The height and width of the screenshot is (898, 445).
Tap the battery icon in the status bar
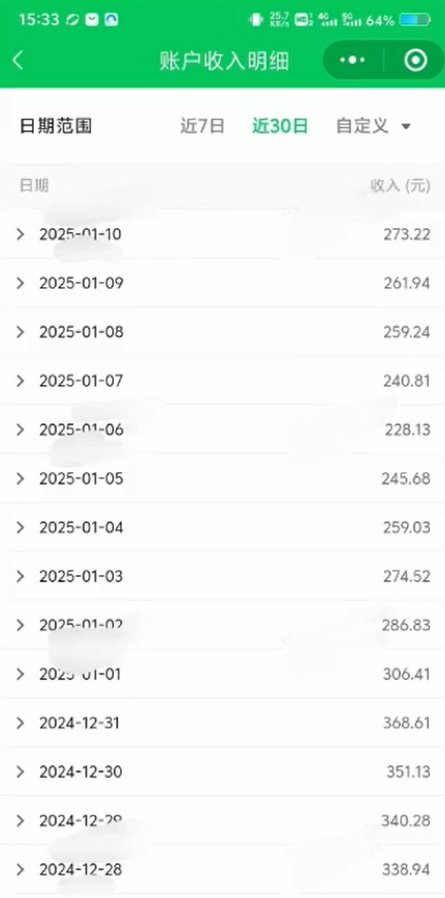(415, 21)
